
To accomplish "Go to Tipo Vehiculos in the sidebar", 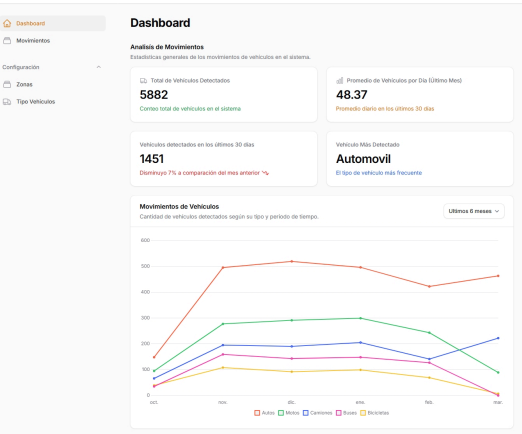I will [53, 102].
